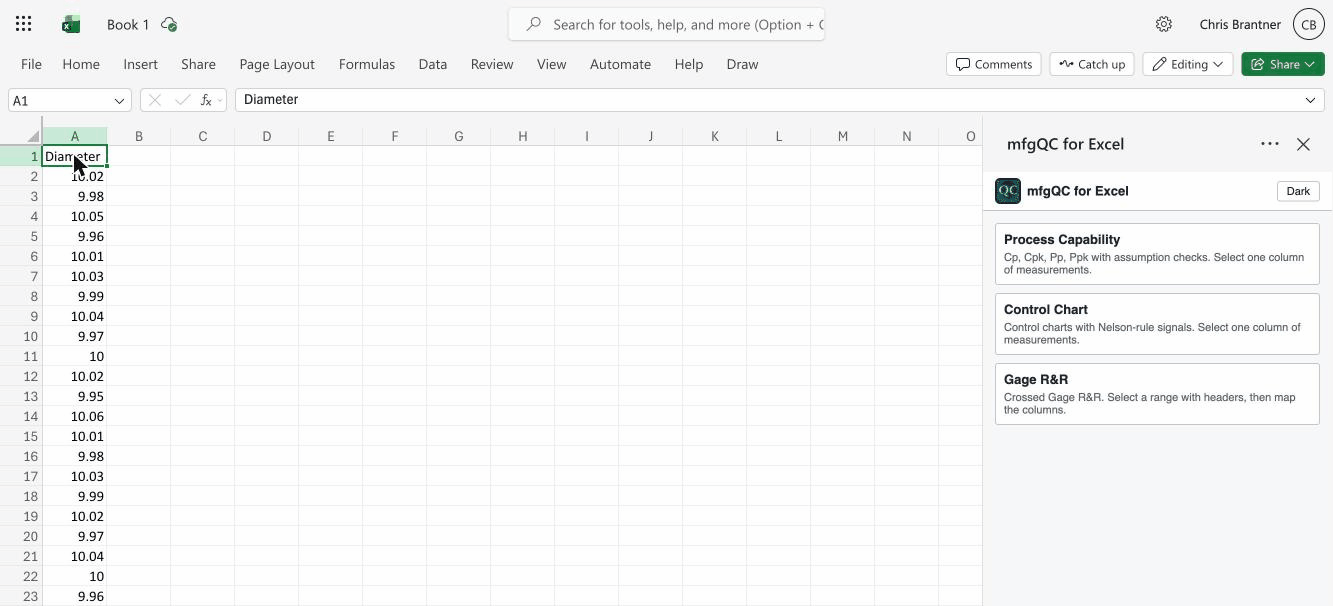Open the Share ribbon tab
This screenshot has width=1333, height=606.
point(198,64)
